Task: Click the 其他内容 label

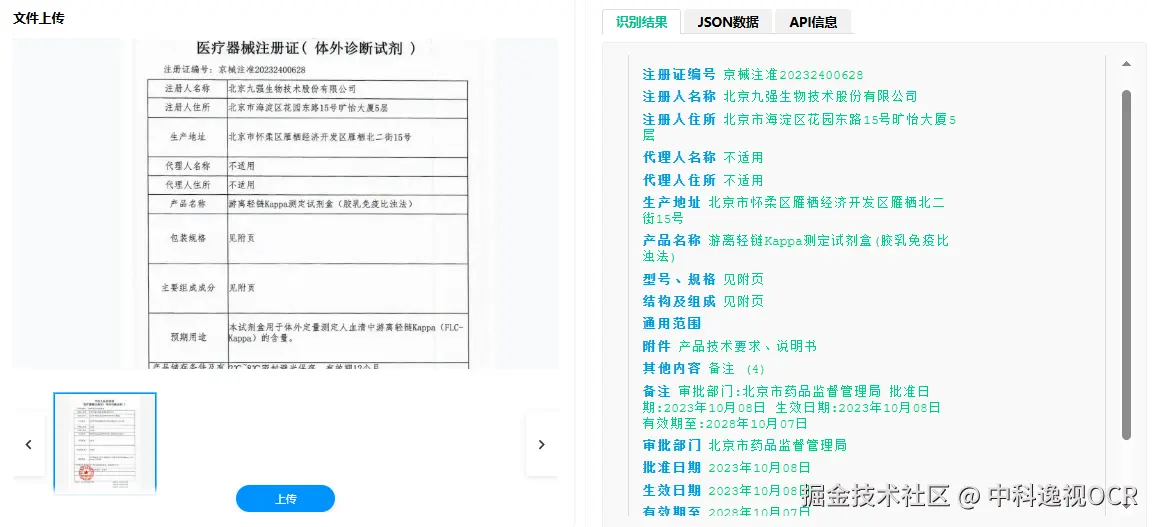Action: (672, 369)
